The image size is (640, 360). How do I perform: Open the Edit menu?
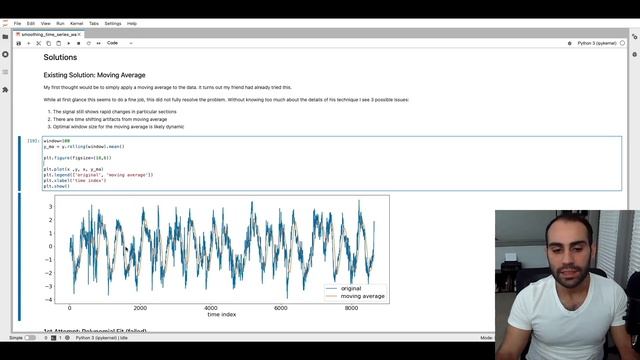[x=31, y=24]
